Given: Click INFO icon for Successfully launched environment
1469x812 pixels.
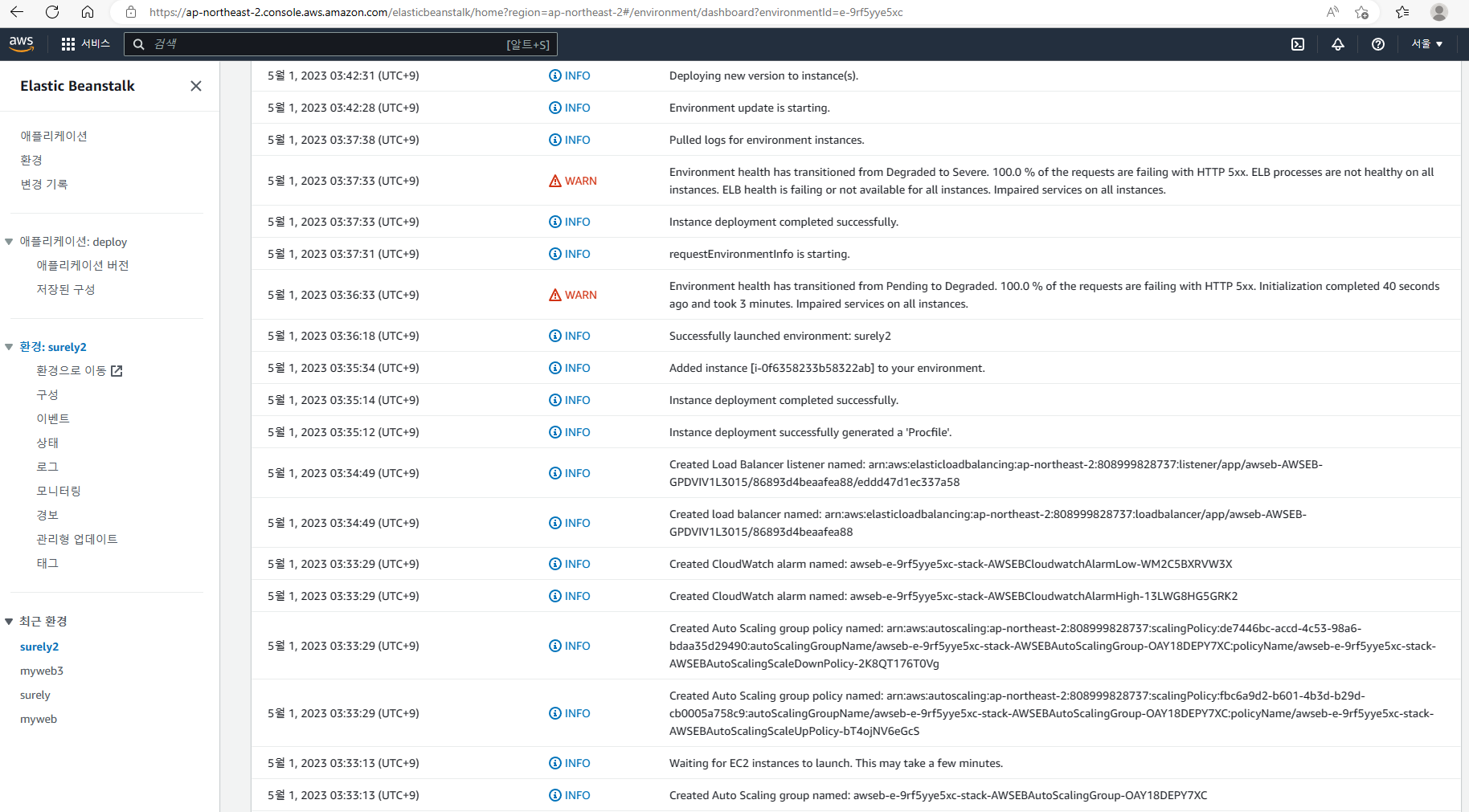Looking at the screenshot, I should (555, 336).
